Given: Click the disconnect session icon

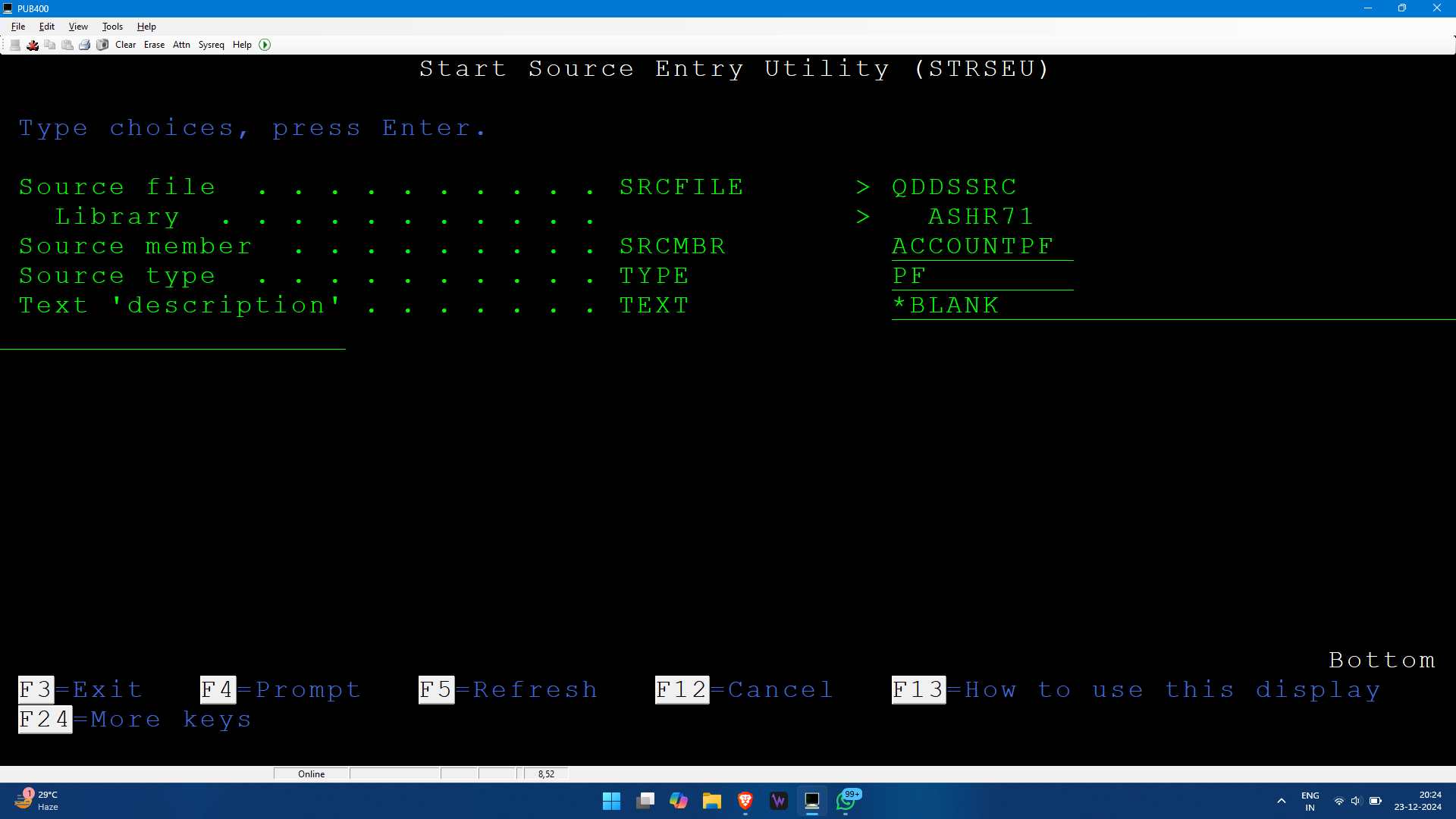Looking at the screenshot, I should tap(33, 45).
